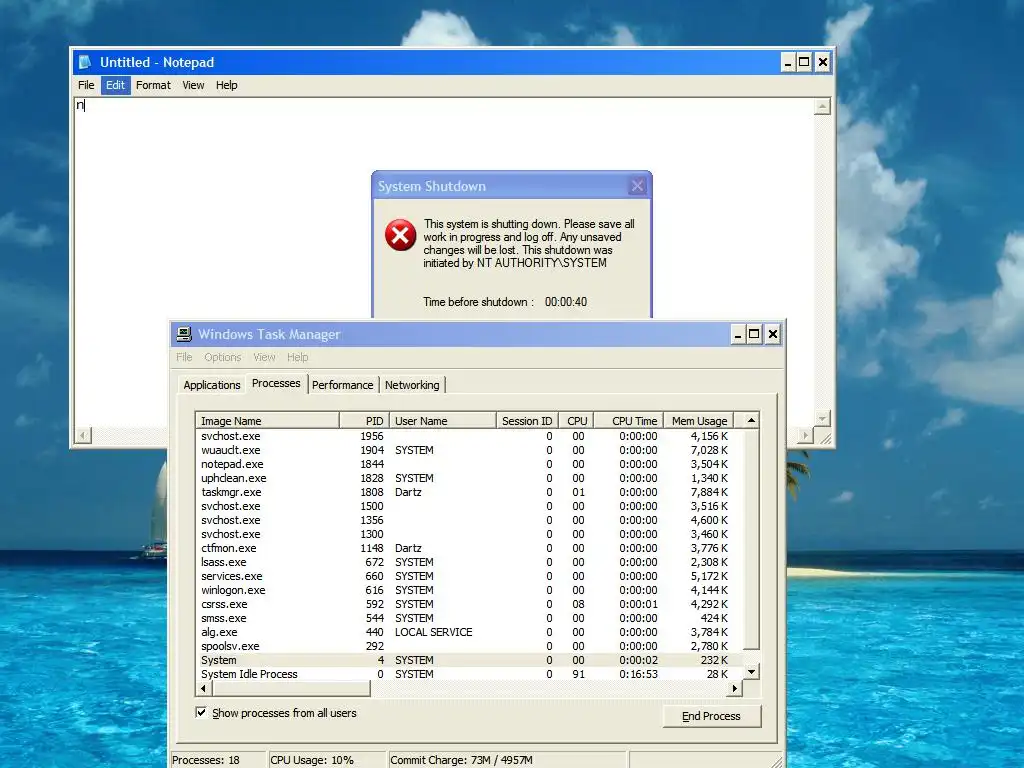Switch to the Performance tab

[x=342, y=385]
